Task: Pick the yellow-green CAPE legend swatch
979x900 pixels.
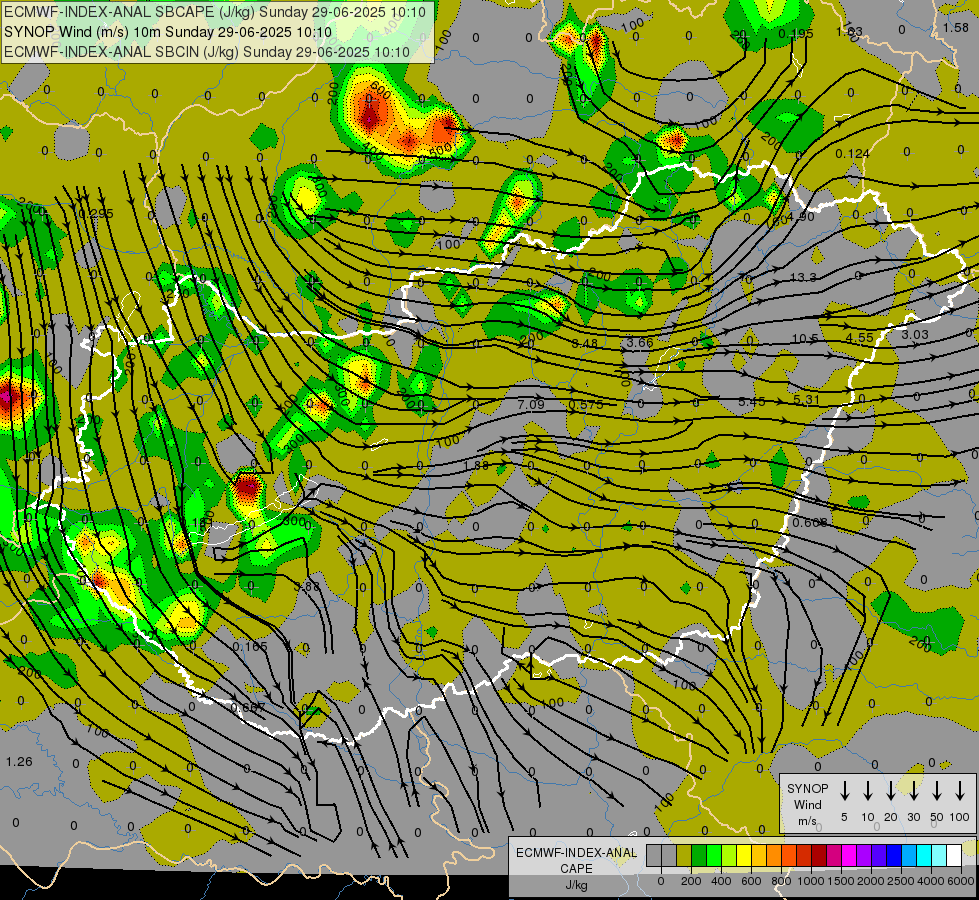Action: [x=729, y=855]
